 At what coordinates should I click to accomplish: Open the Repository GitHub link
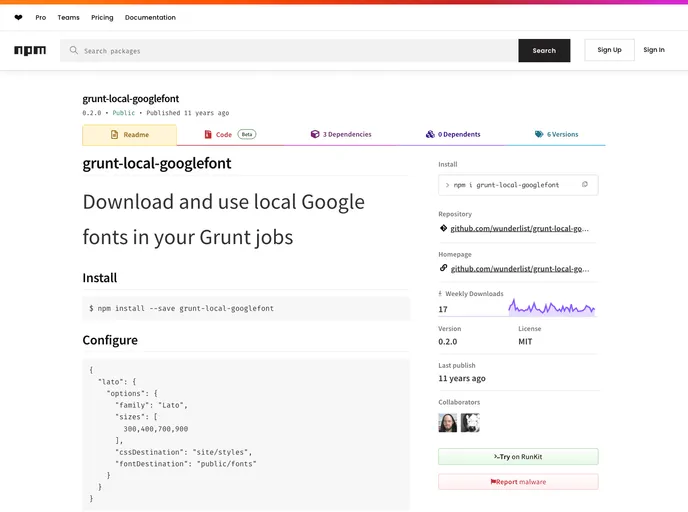coord(520,229)
